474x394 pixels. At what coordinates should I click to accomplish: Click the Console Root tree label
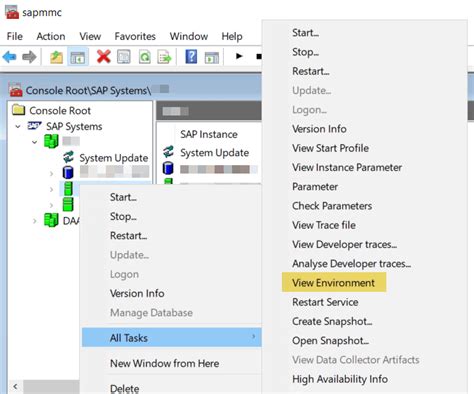pos(60,110)
